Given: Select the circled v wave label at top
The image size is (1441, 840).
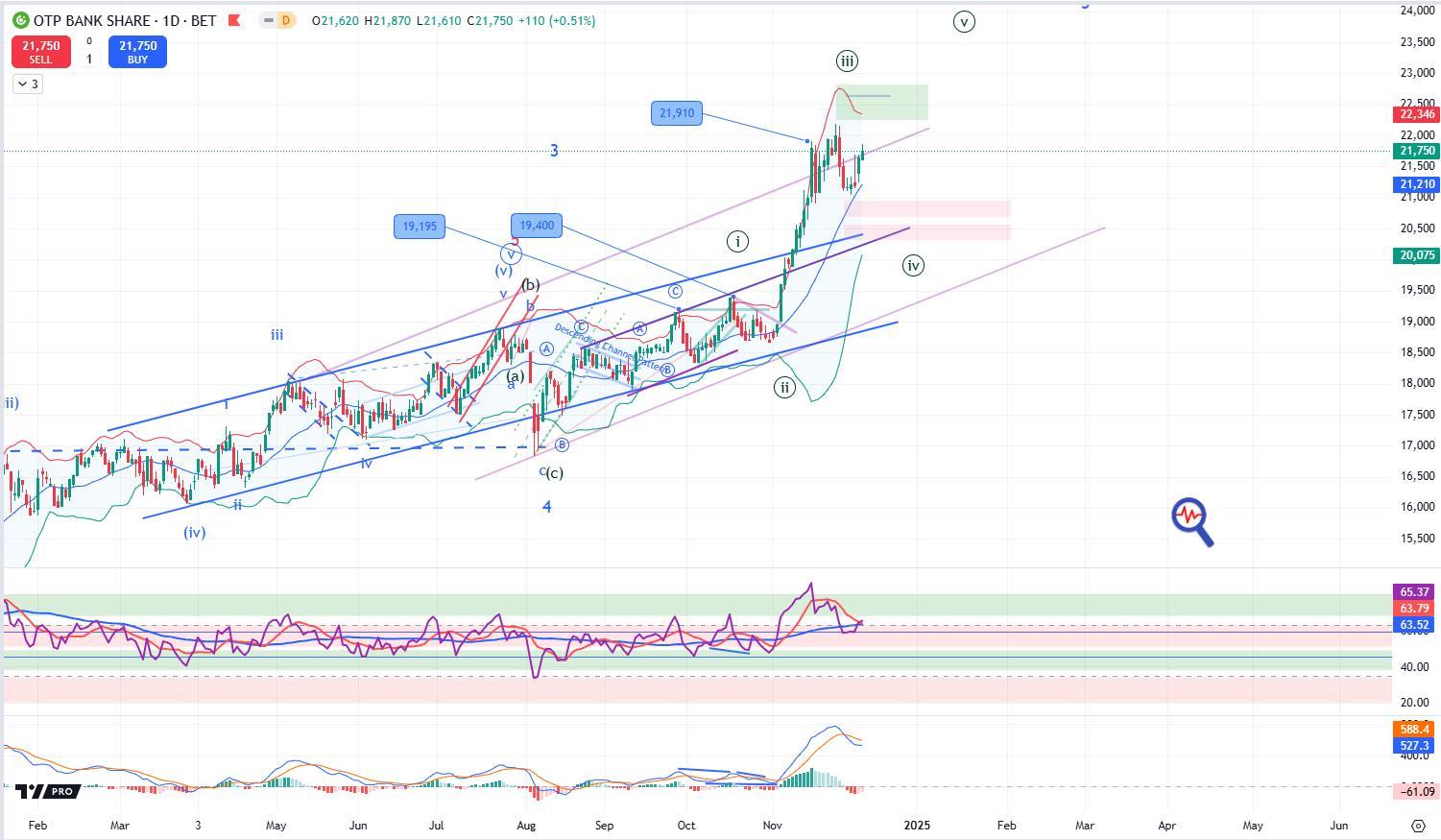Looking at the screenshot, I should [x=964, y=21].
